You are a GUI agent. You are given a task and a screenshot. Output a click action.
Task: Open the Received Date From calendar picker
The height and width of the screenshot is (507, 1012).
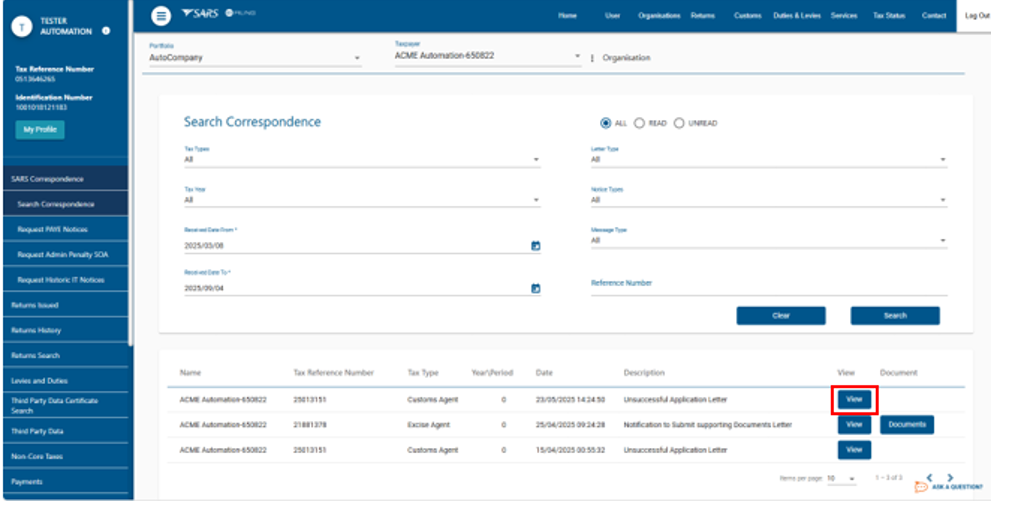click(535, 246)
